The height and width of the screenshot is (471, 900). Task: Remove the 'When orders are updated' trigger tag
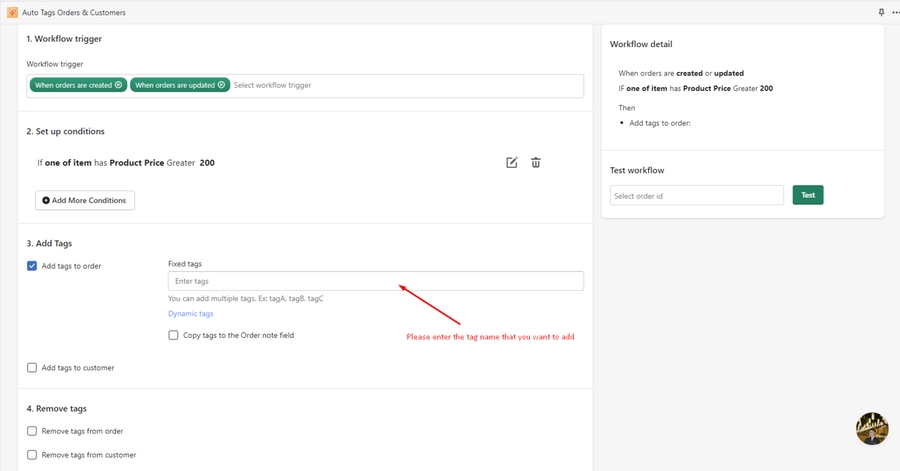[222, 85]
